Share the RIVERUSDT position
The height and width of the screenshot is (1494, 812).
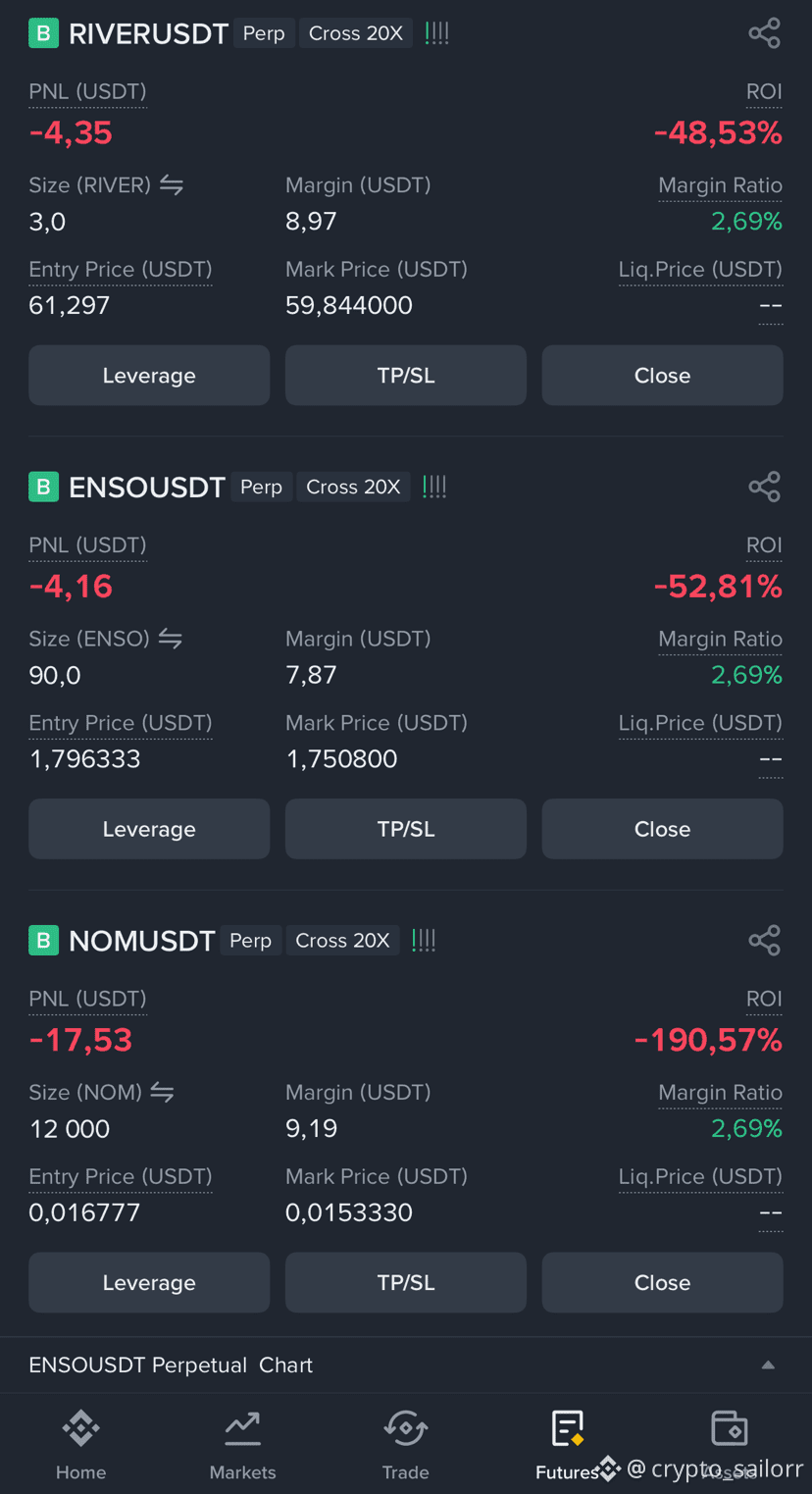(764, 33)
